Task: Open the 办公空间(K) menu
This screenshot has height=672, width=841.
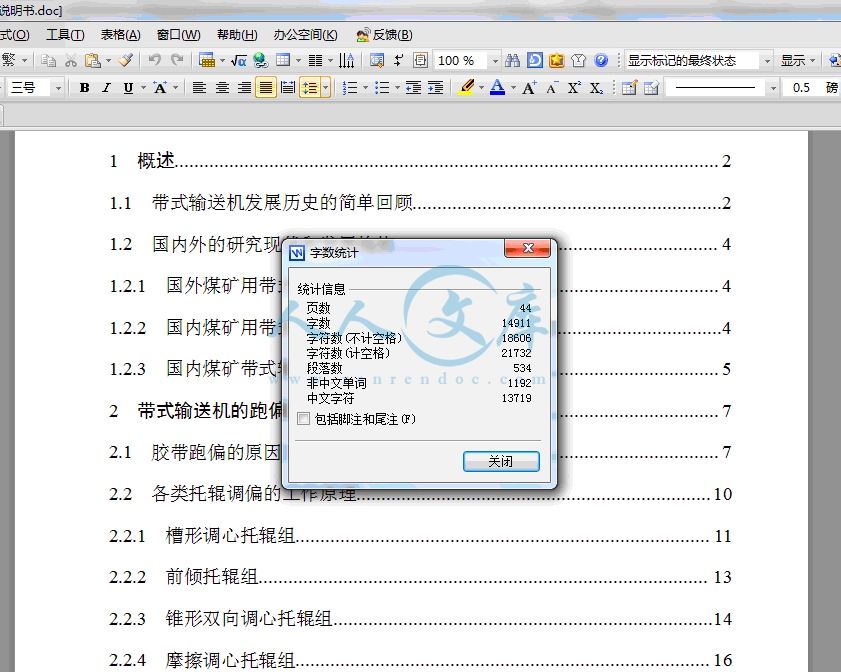Action: coord(305,35)
